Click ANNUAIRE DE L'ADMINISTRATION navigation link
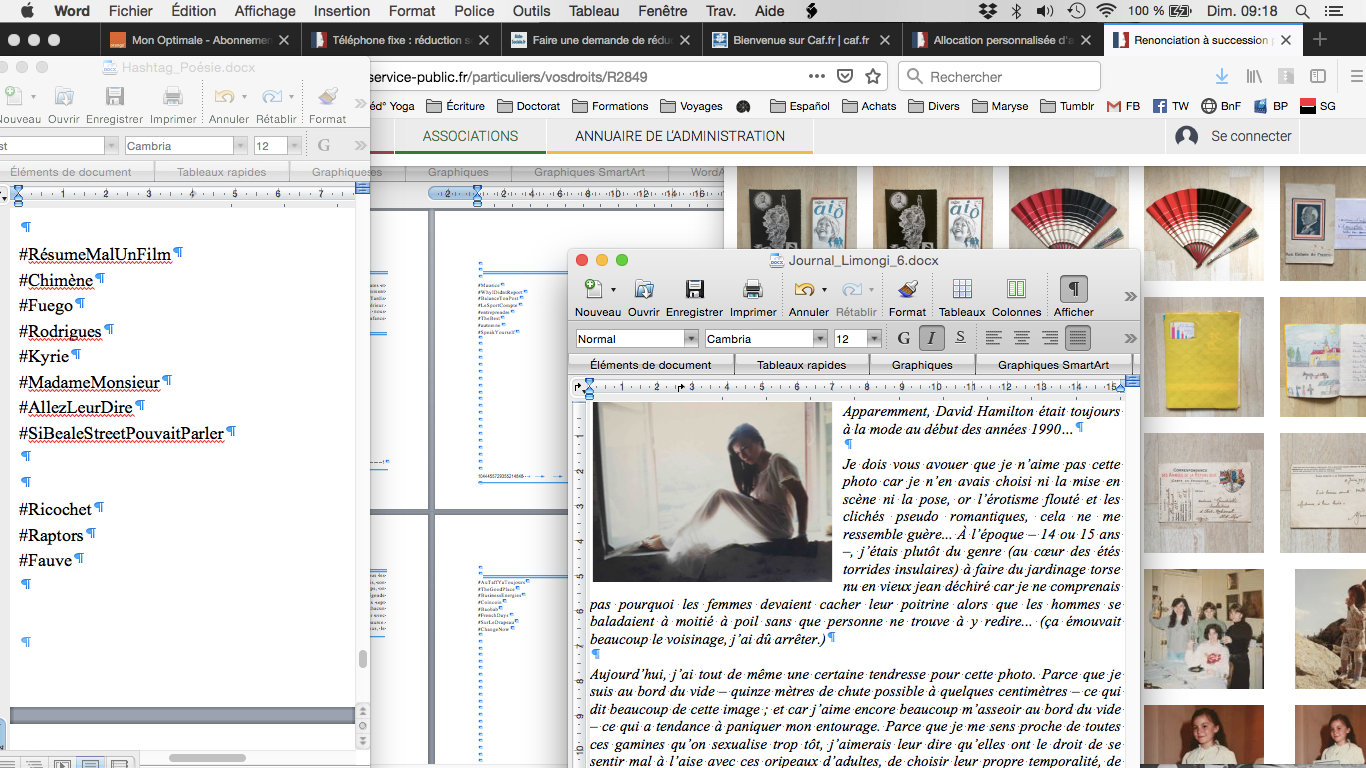The image size is (1366, 768). point(679,136)
